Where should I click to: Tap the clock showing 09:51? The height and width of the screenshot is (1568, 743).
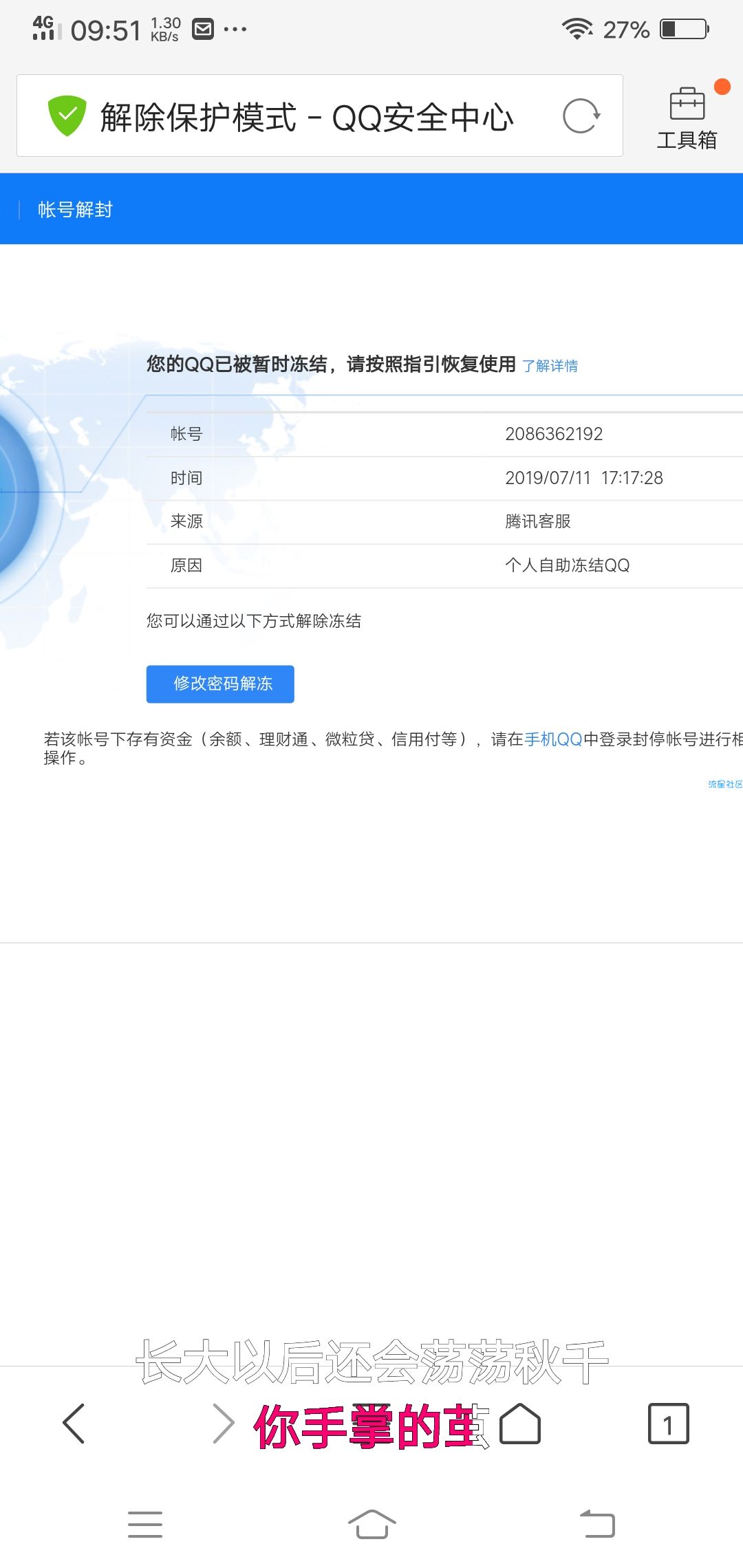[x=106, y=30]
